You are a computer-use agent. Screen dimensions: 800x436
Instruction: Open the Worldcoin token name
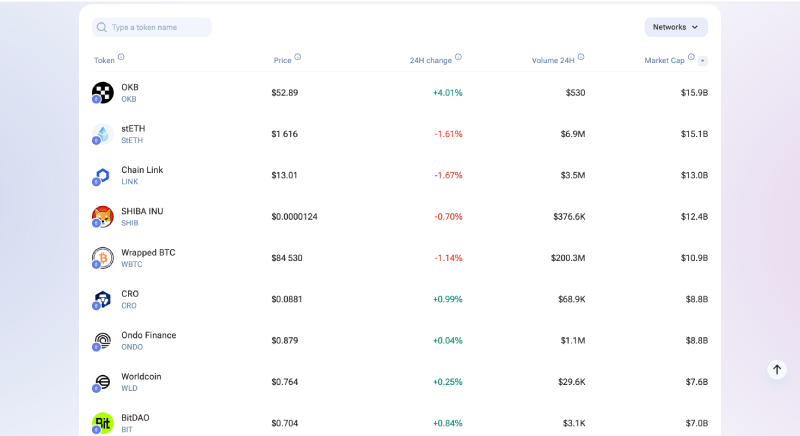click(141, 376)
